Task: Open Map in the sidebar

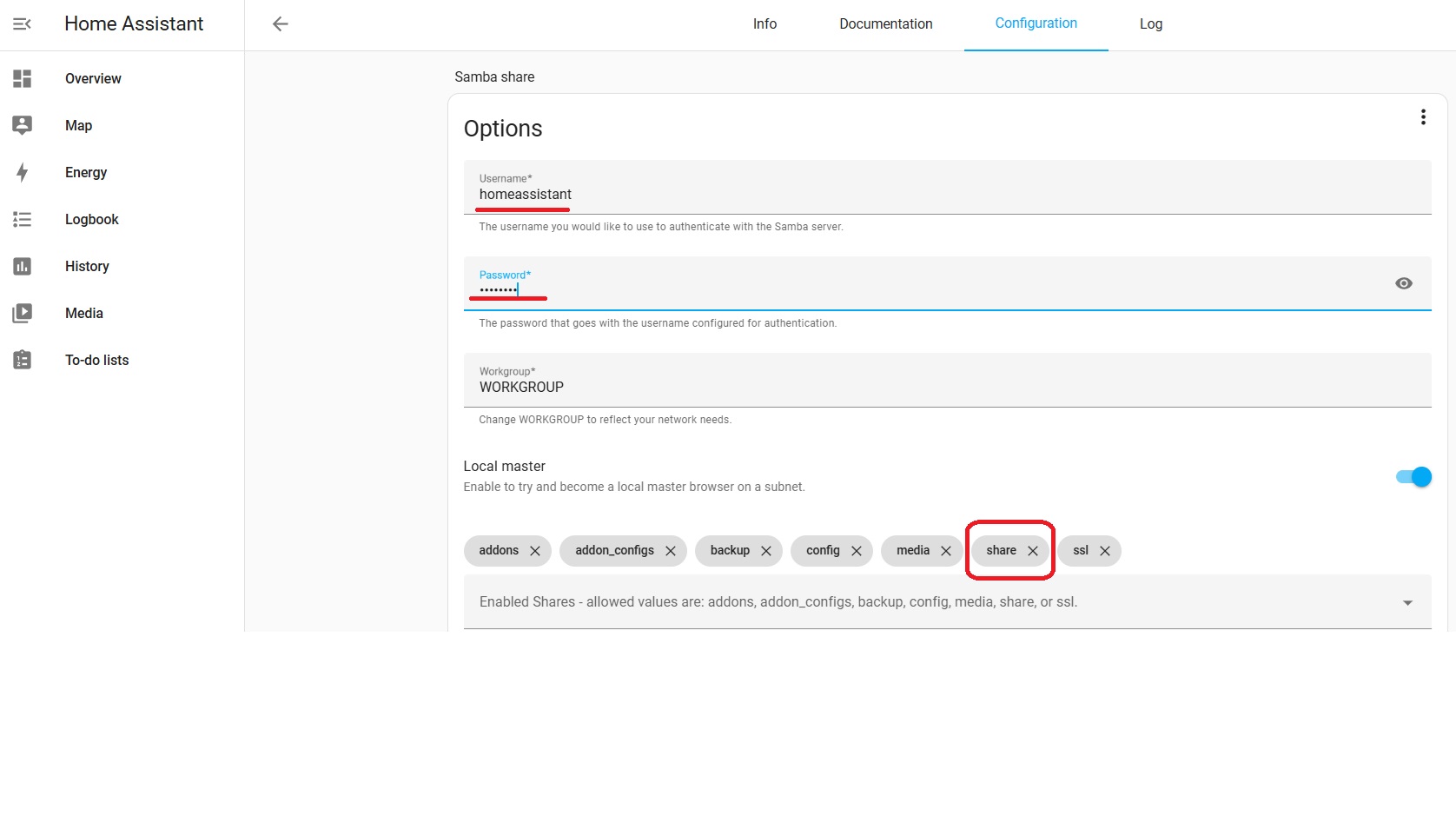Action: [78, 125]
